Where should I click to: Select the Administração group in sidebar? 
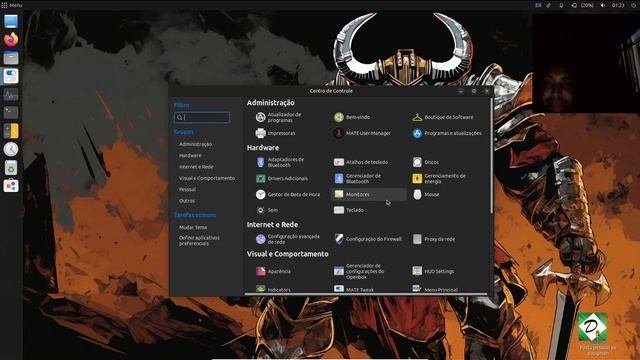coord(195,144)
